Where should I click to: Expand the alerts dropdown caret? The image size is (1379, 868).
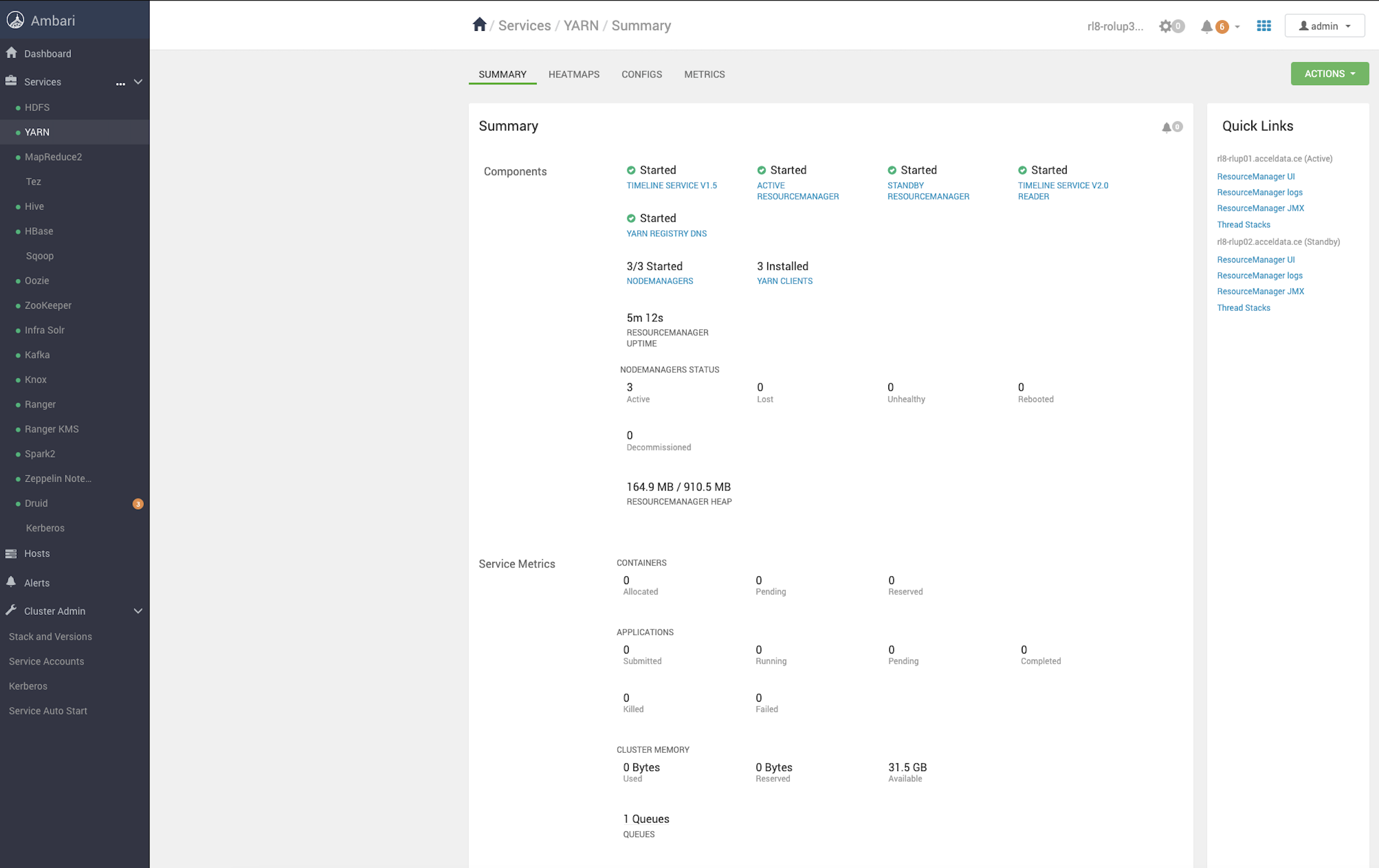1237,27
